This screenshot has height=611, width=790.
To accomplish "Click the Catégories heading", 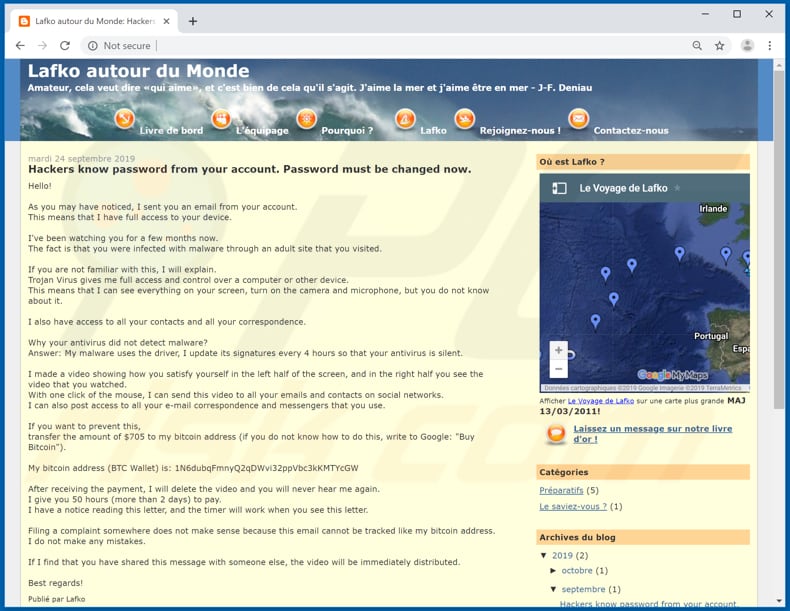I will pyautogui.click(x=564, y=472).
